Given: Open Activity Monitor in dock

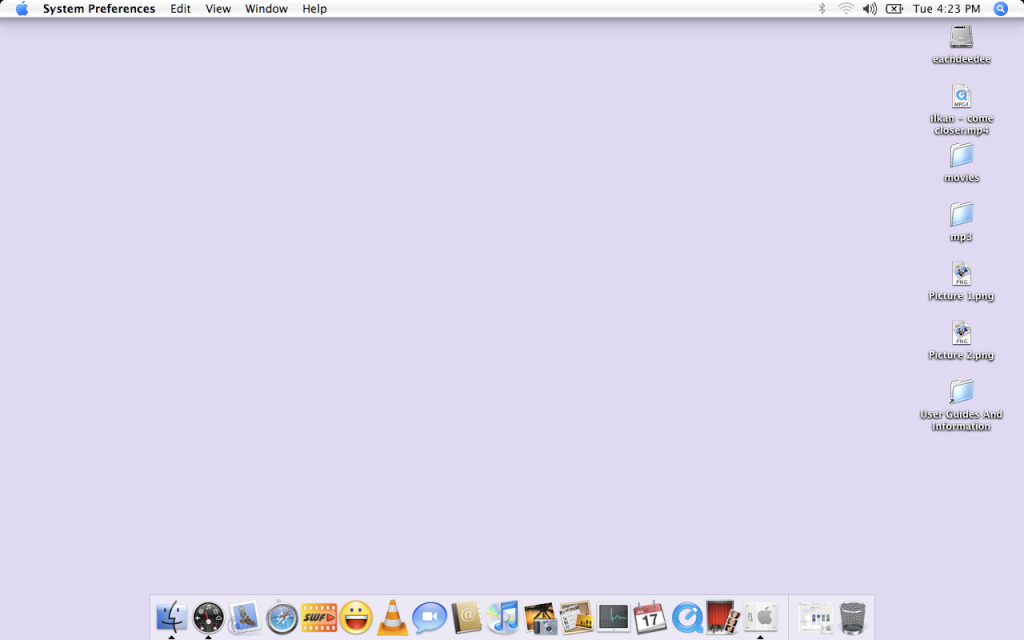Looking at the screenshot, I should 613,617.
